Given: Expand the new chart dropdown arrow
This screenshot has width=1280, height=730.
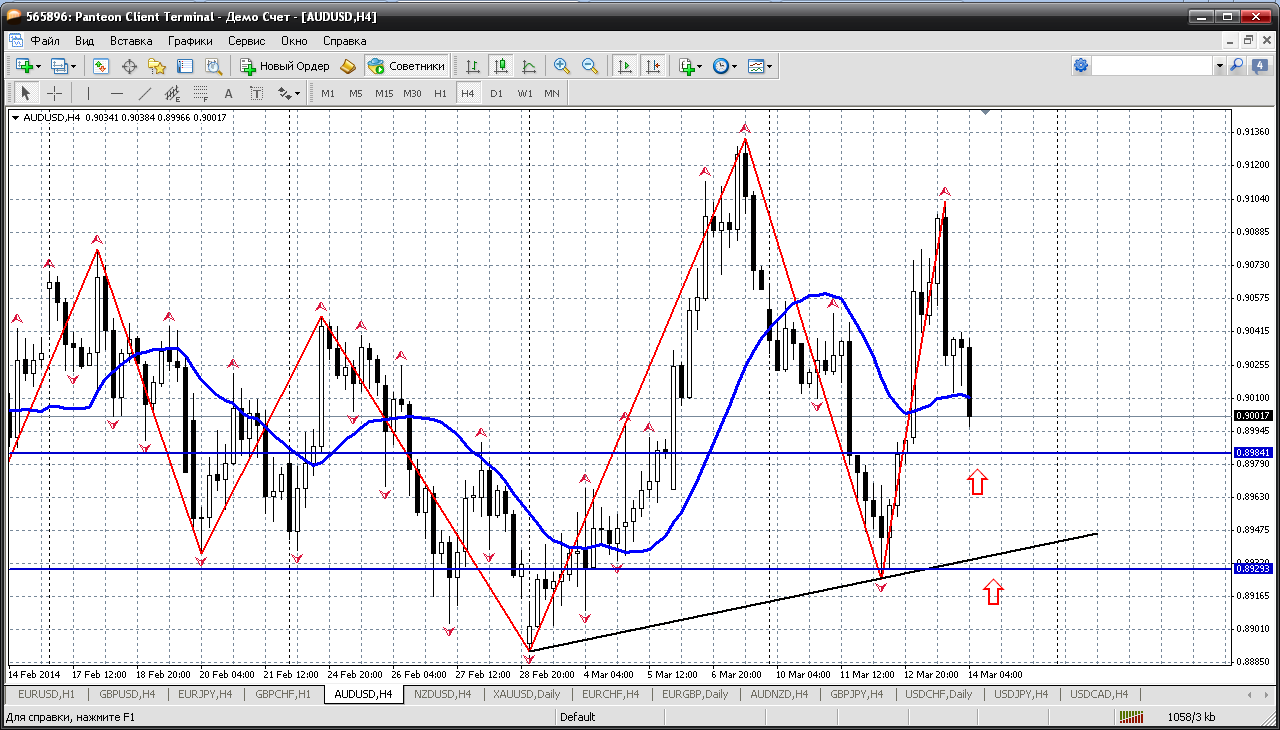Looking at the screenshot, I should [x=38, y=66].
